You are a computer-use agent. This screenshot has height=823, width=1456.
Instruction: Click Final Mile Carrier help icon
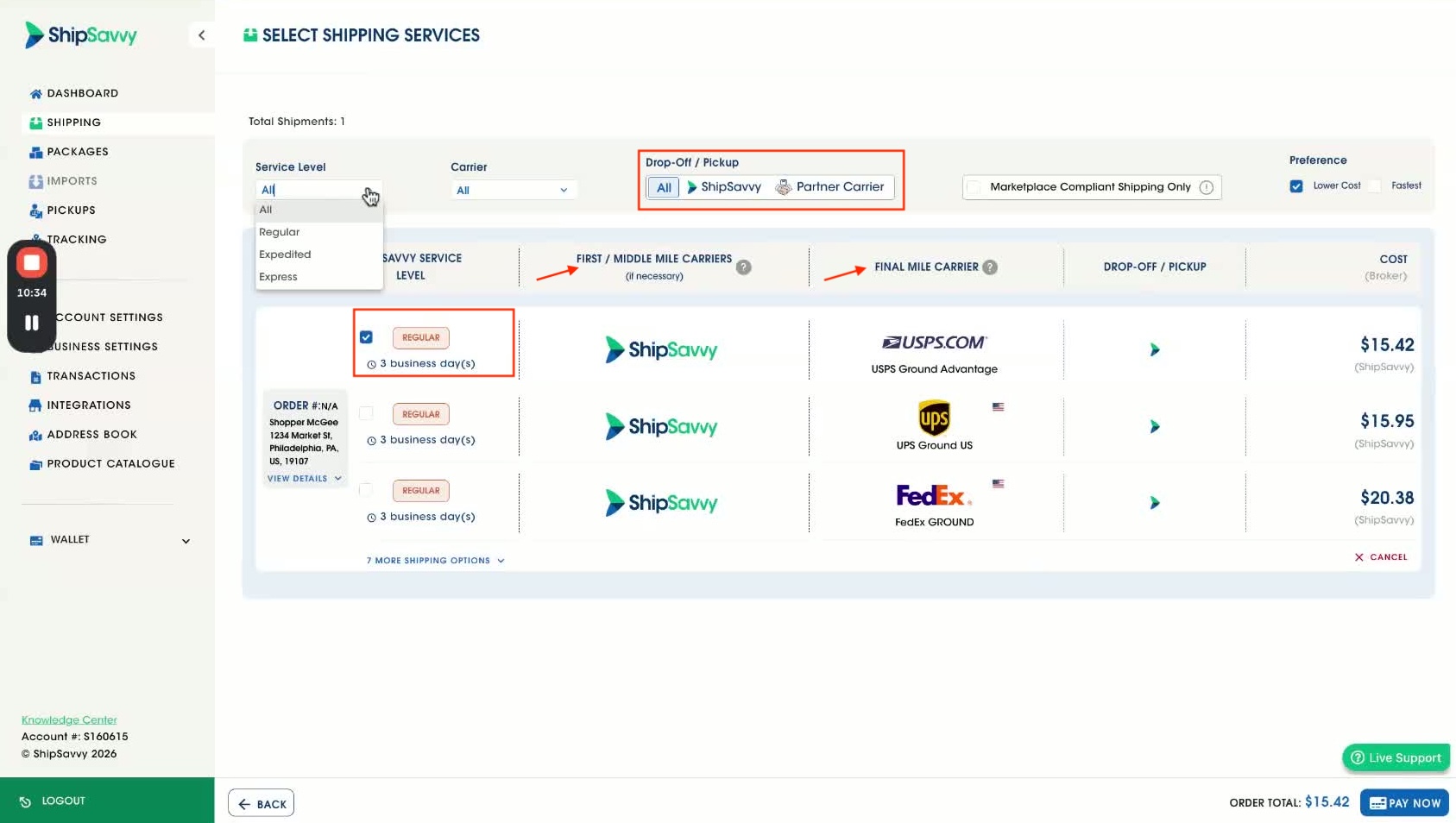990,267
